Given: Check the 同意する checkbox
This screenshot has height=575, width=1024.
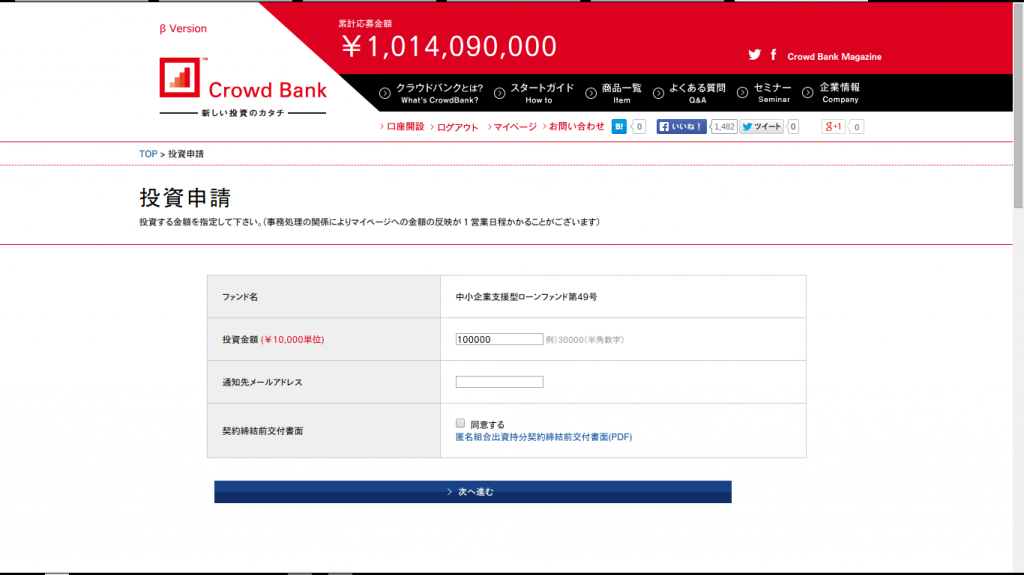Looking at the screenshot, I should (460, 423).
